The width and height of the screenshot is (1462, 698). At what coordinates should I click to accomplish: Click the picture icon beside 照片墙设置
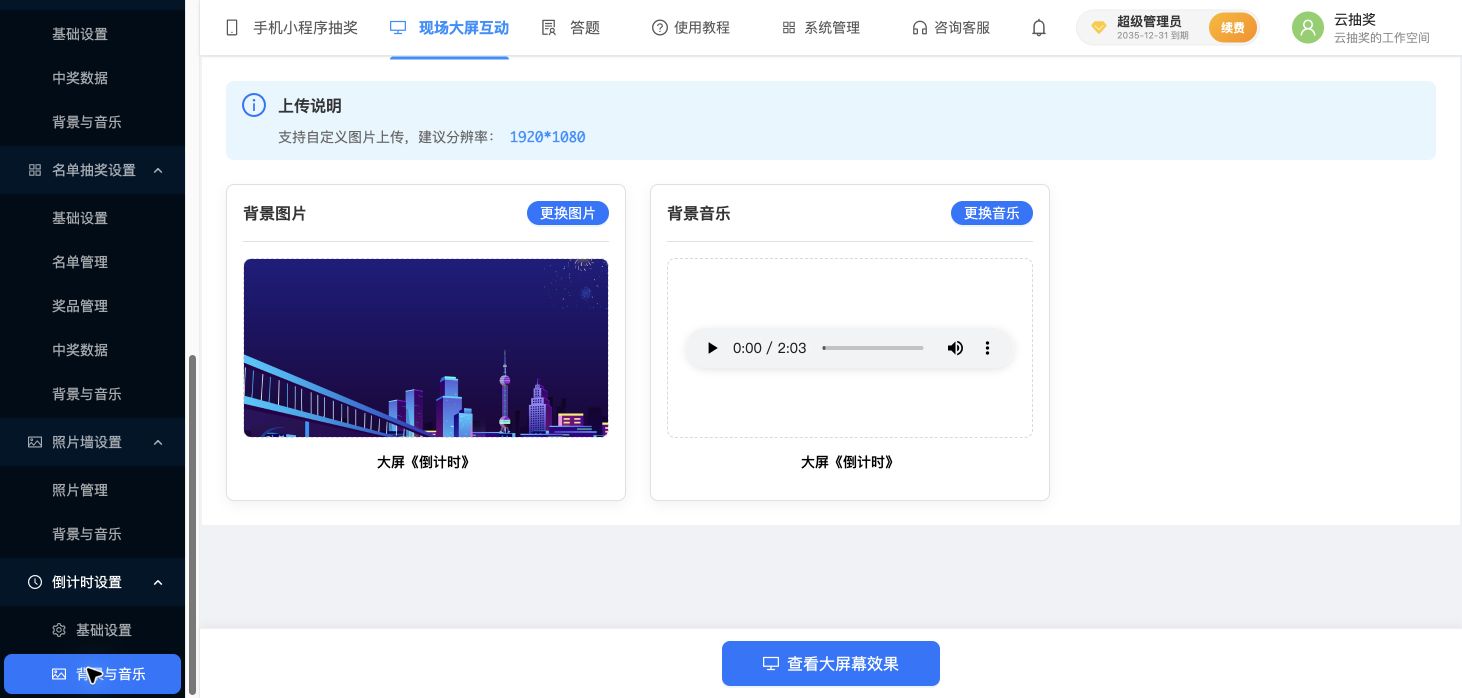pos(35,442)
